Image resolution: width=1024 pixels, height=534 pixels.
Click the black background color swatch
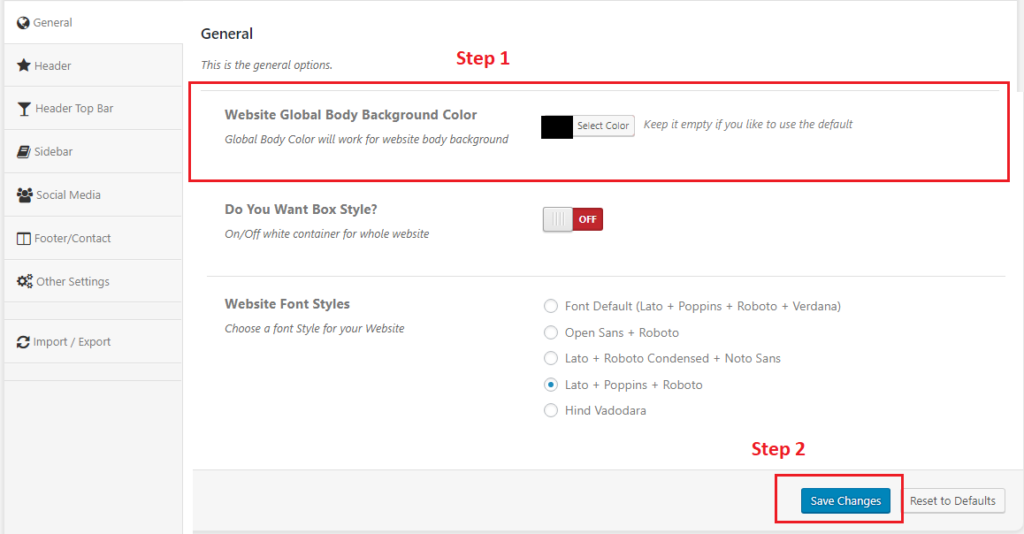click(556, 126)
